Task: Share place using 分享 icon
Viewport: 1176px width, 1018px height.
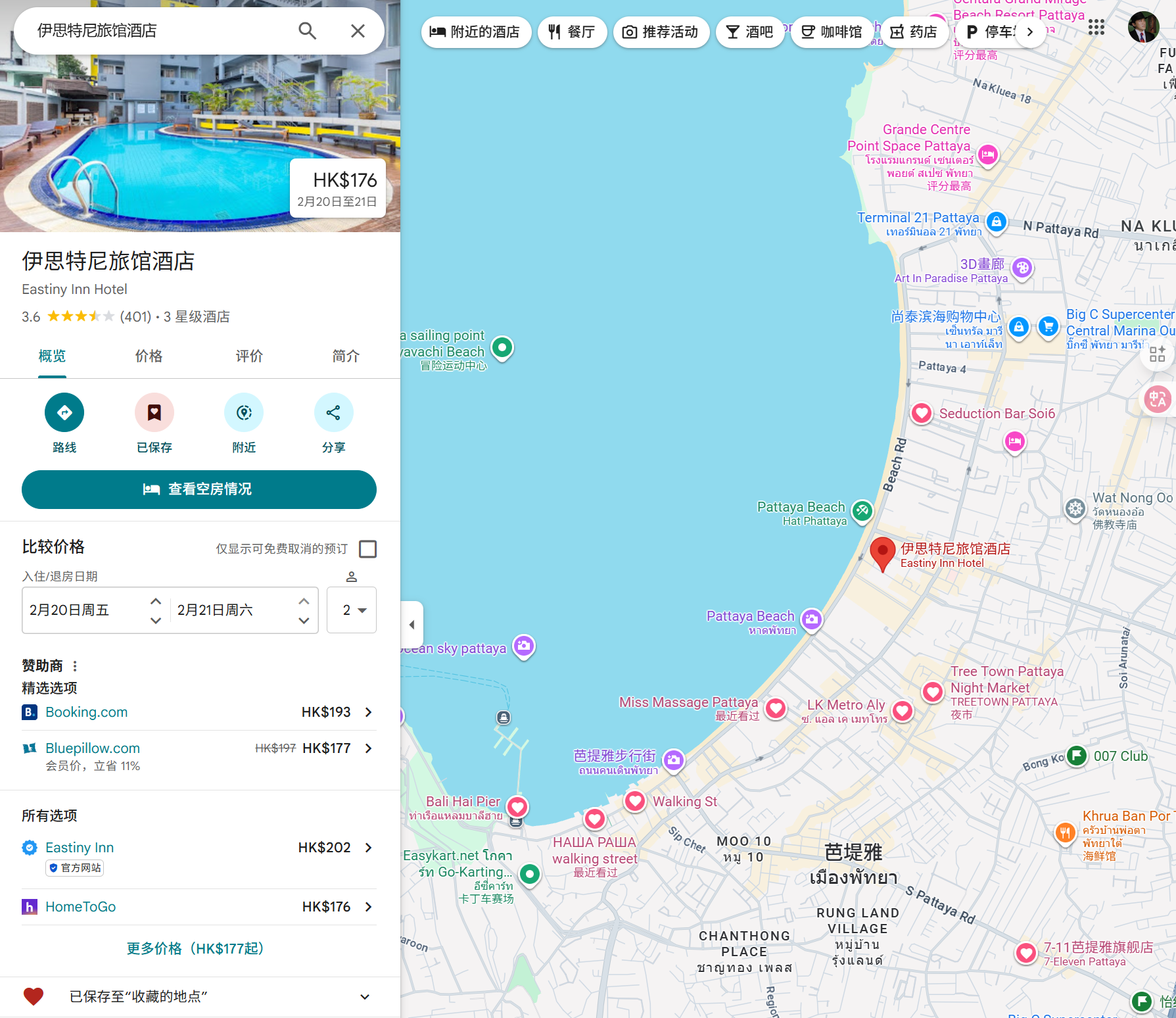Action: pos(334,412)
